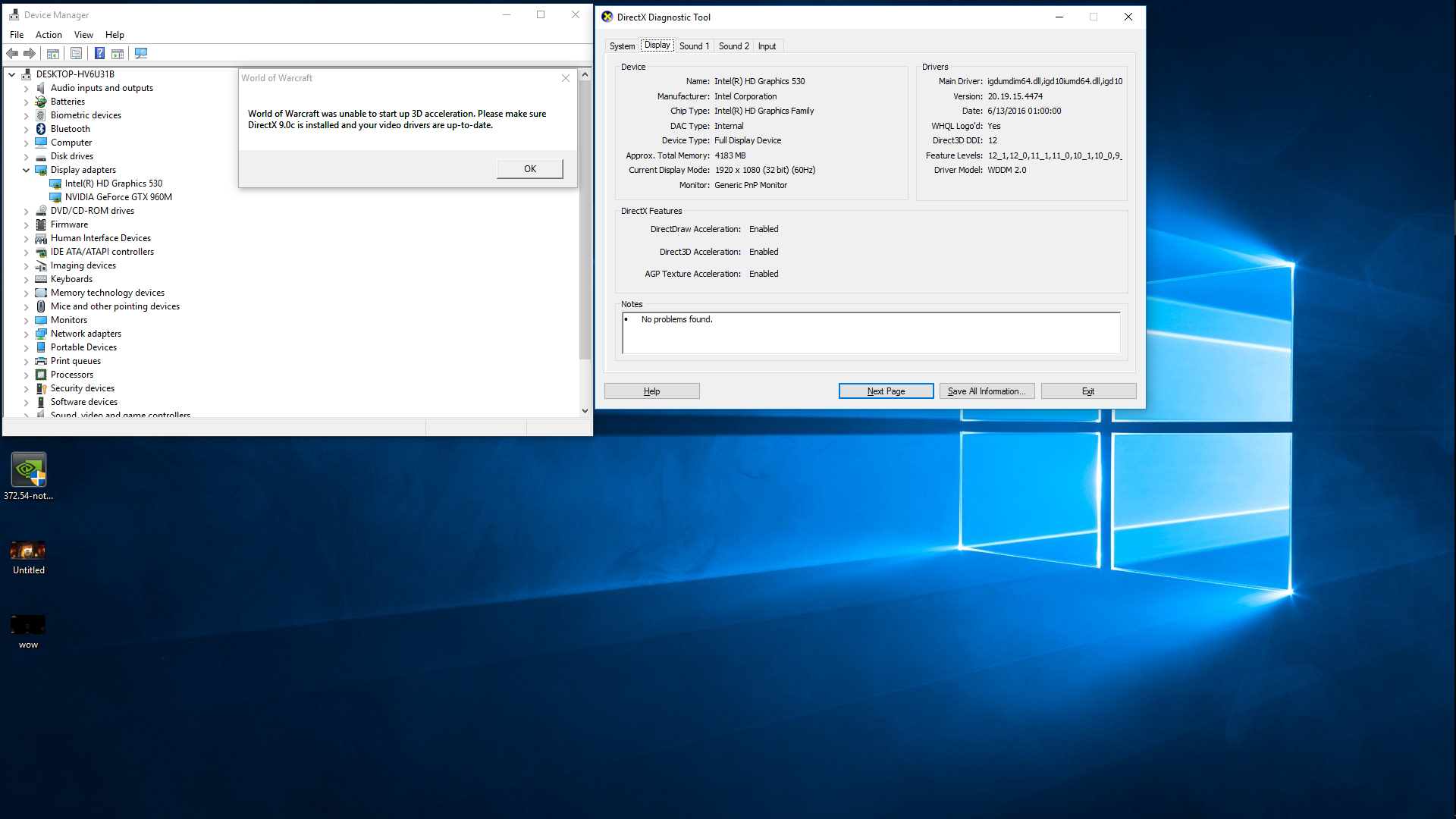
Task: Select the NVIDIA GeForce GTX 960M adapter icon
Action: coord(55,197)
